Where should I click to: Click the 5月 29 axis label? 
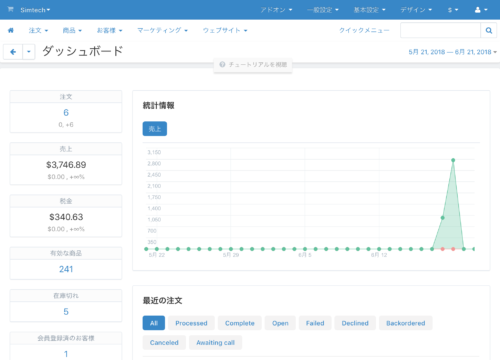(231, 255)
